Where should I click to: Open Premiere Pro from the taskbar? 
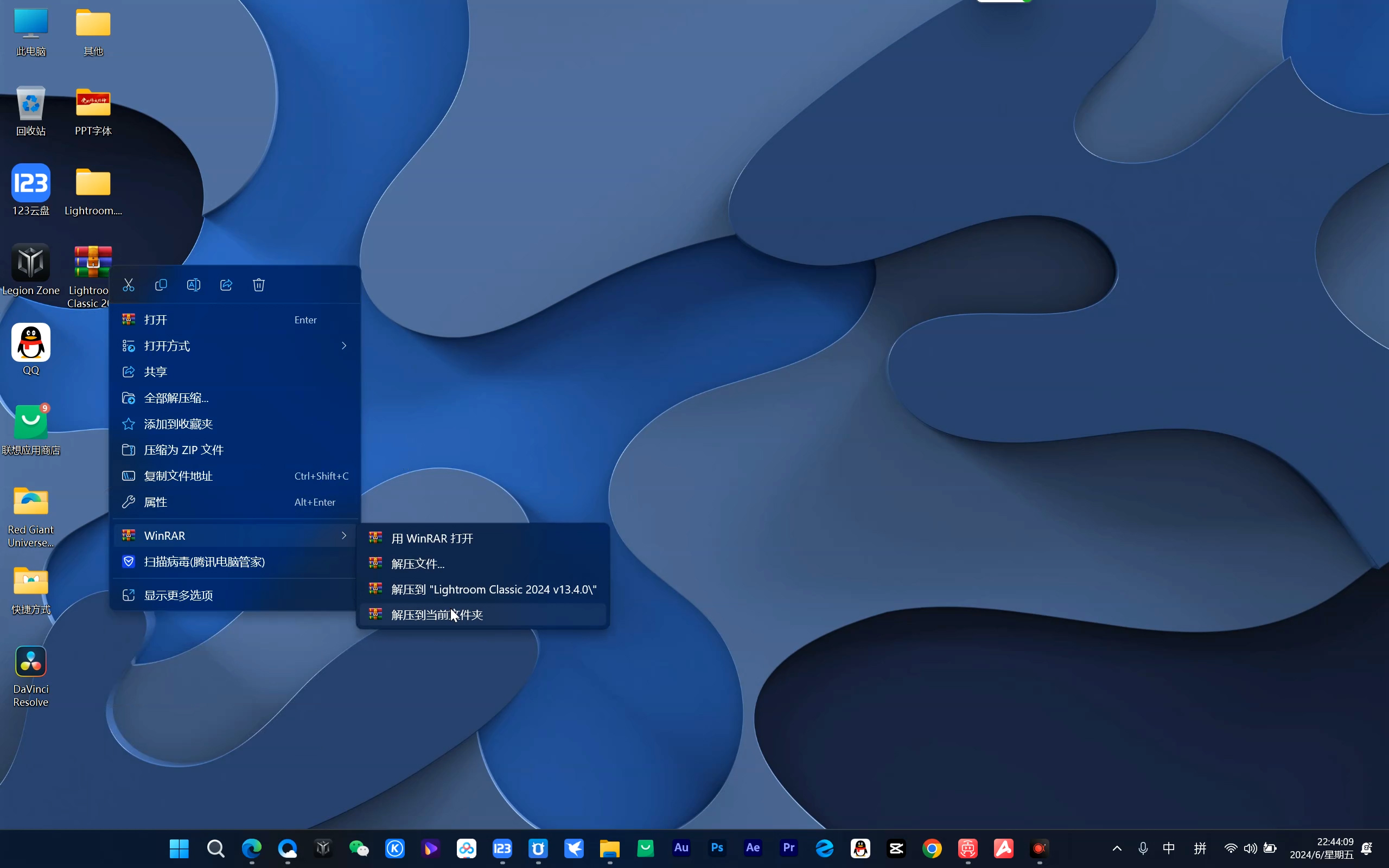[788, 848]
